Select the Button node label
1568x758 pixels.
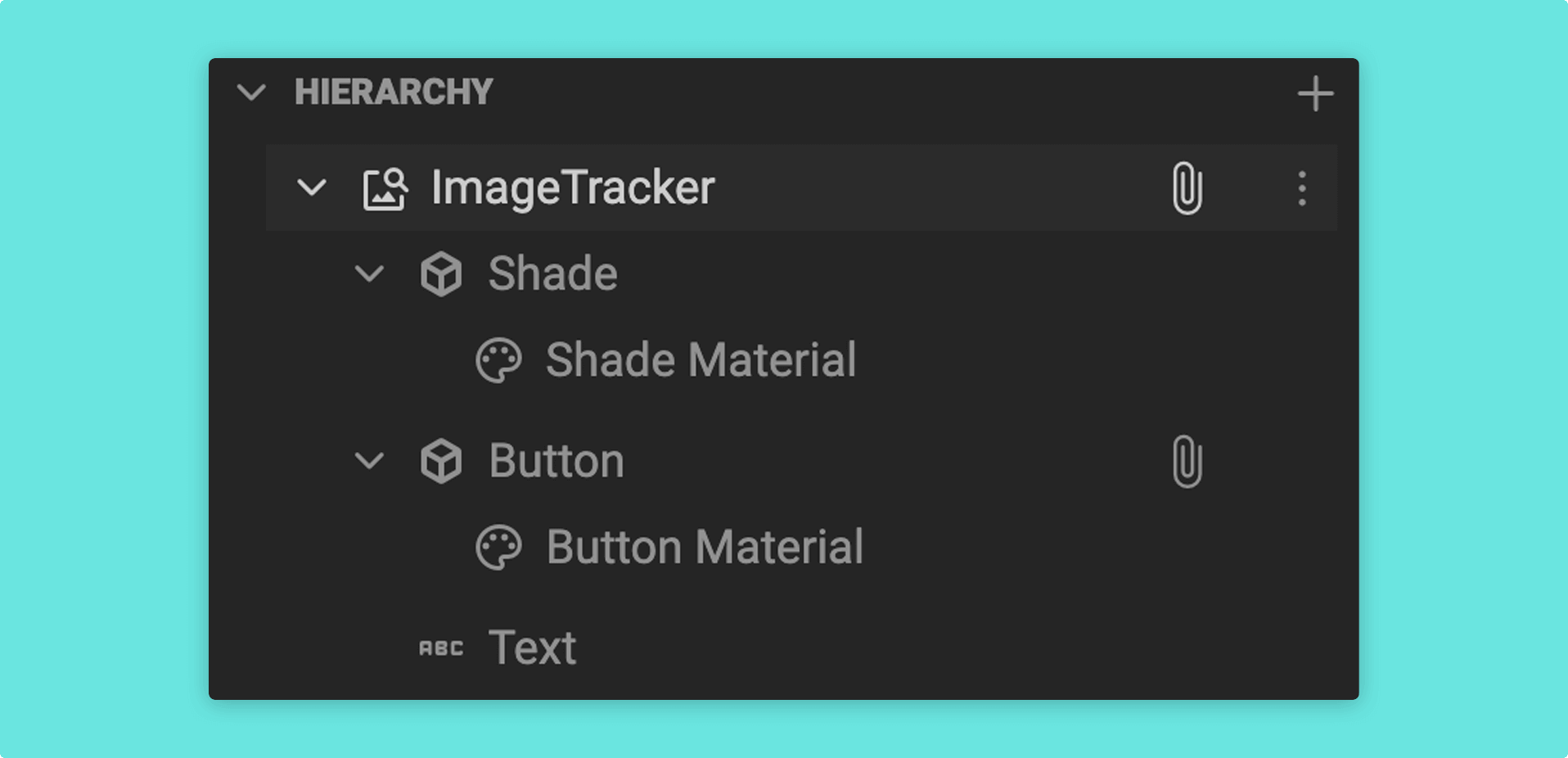point(556,461)
